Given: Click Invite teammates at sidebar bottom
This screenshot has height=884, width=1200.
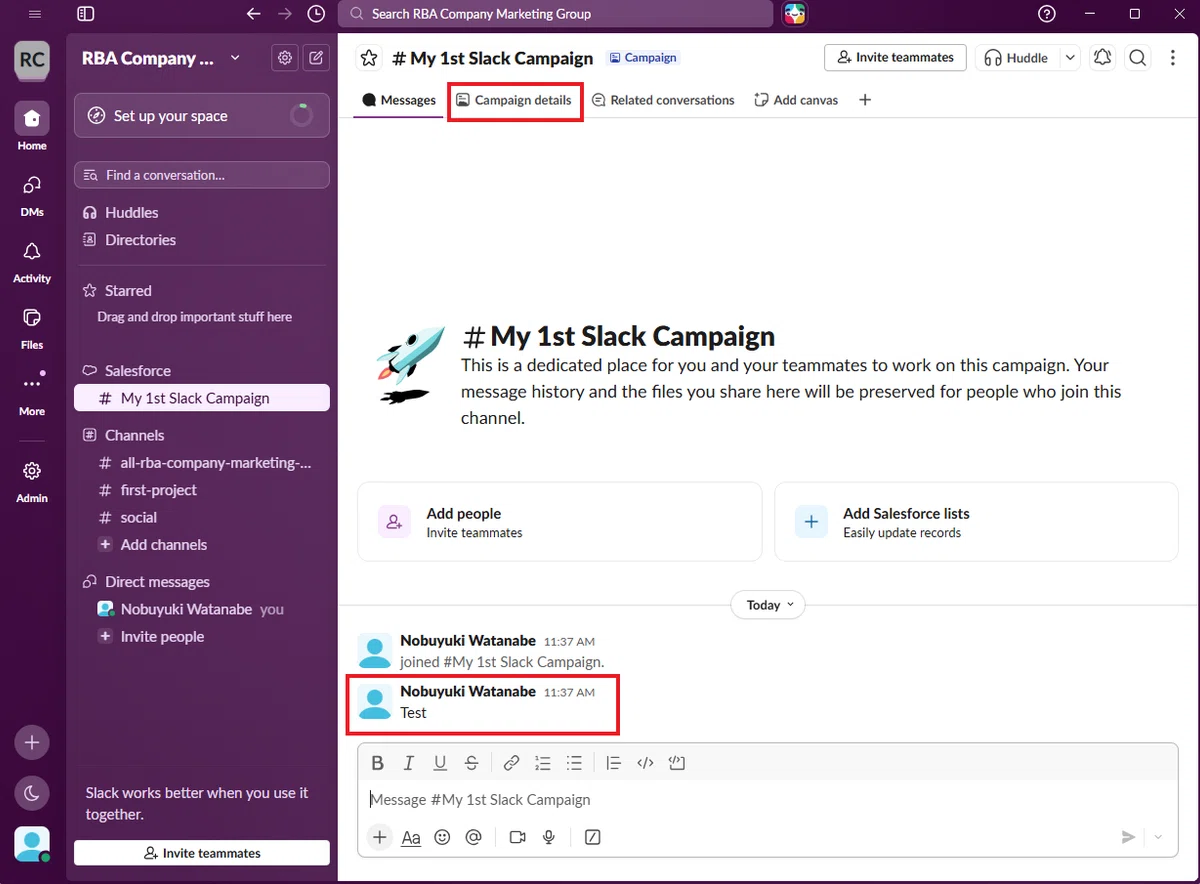Looking at the screenshot, I should 202,853.
